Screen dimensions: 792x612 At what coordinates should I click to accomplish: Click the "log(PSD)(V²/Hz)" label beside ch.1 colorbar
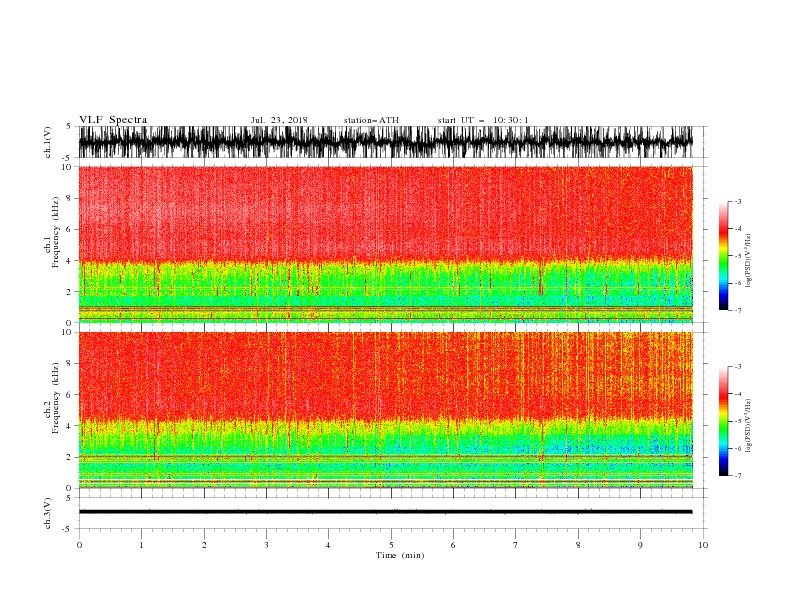coord(749,261)
